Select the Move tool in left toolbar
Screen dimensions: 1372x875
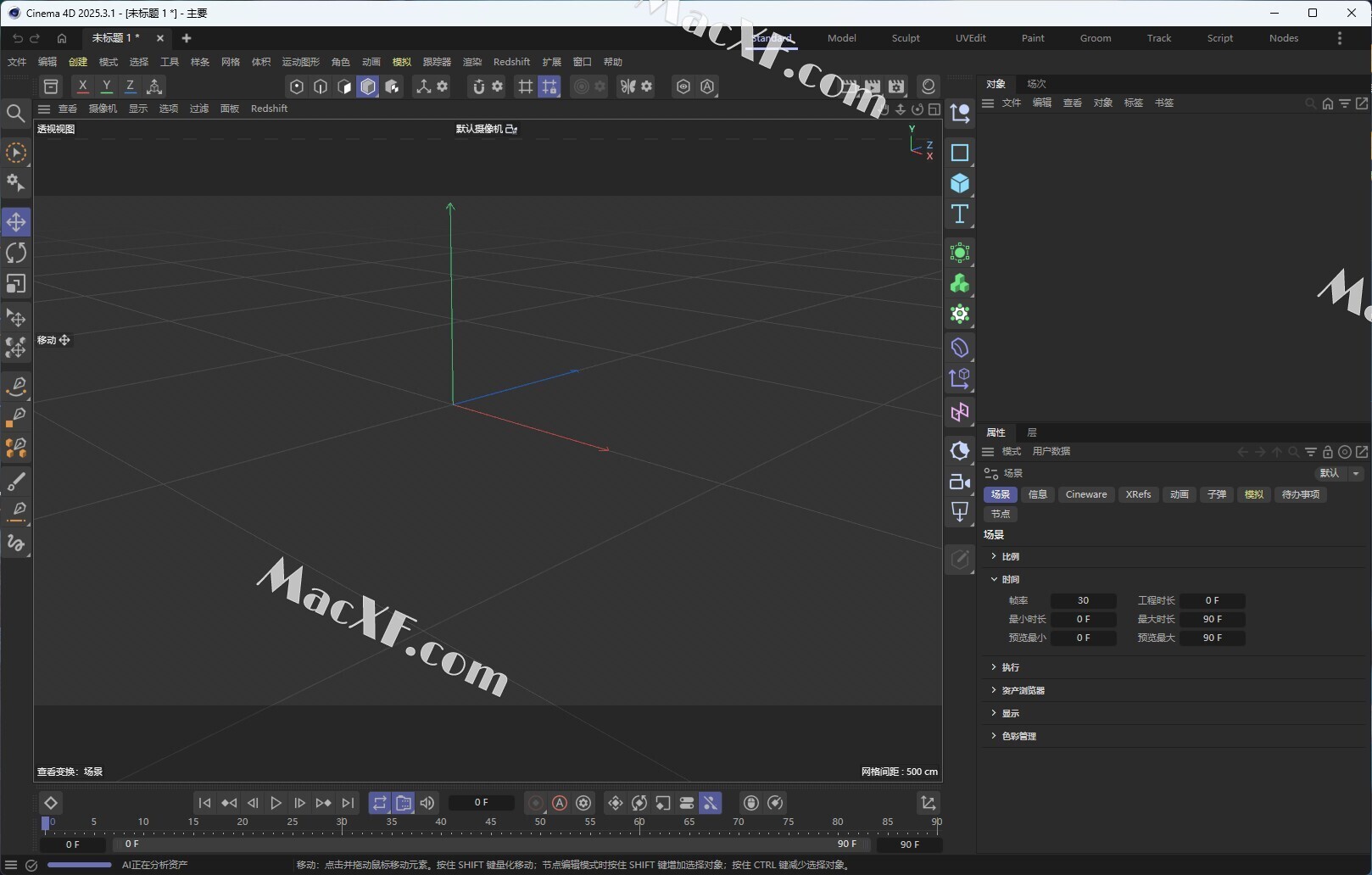pos(16,222)
